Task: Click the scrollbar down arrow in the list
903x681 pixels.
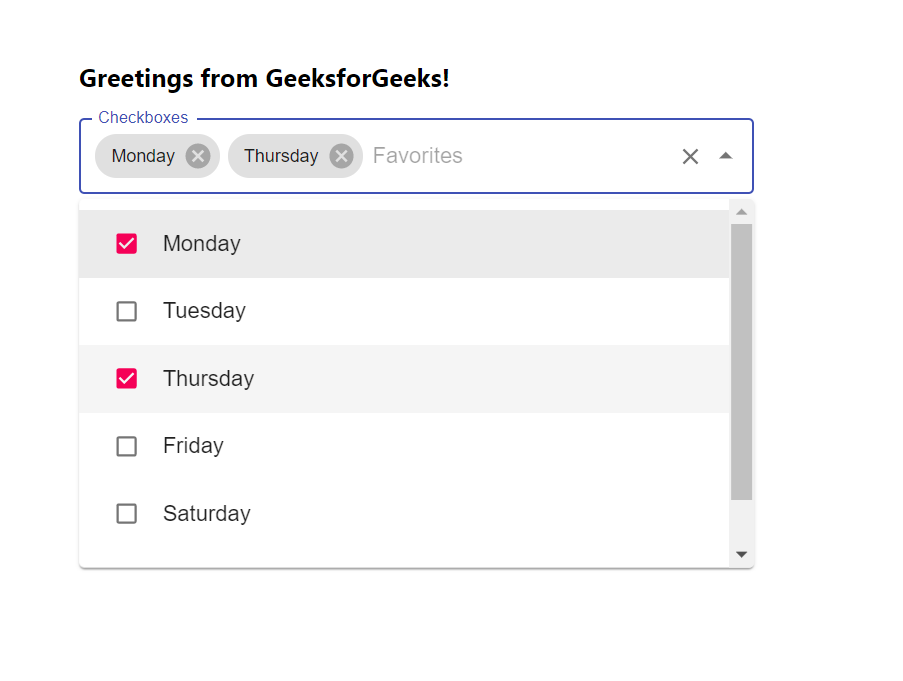Action: pyautogui.click(x=741, y=554)
